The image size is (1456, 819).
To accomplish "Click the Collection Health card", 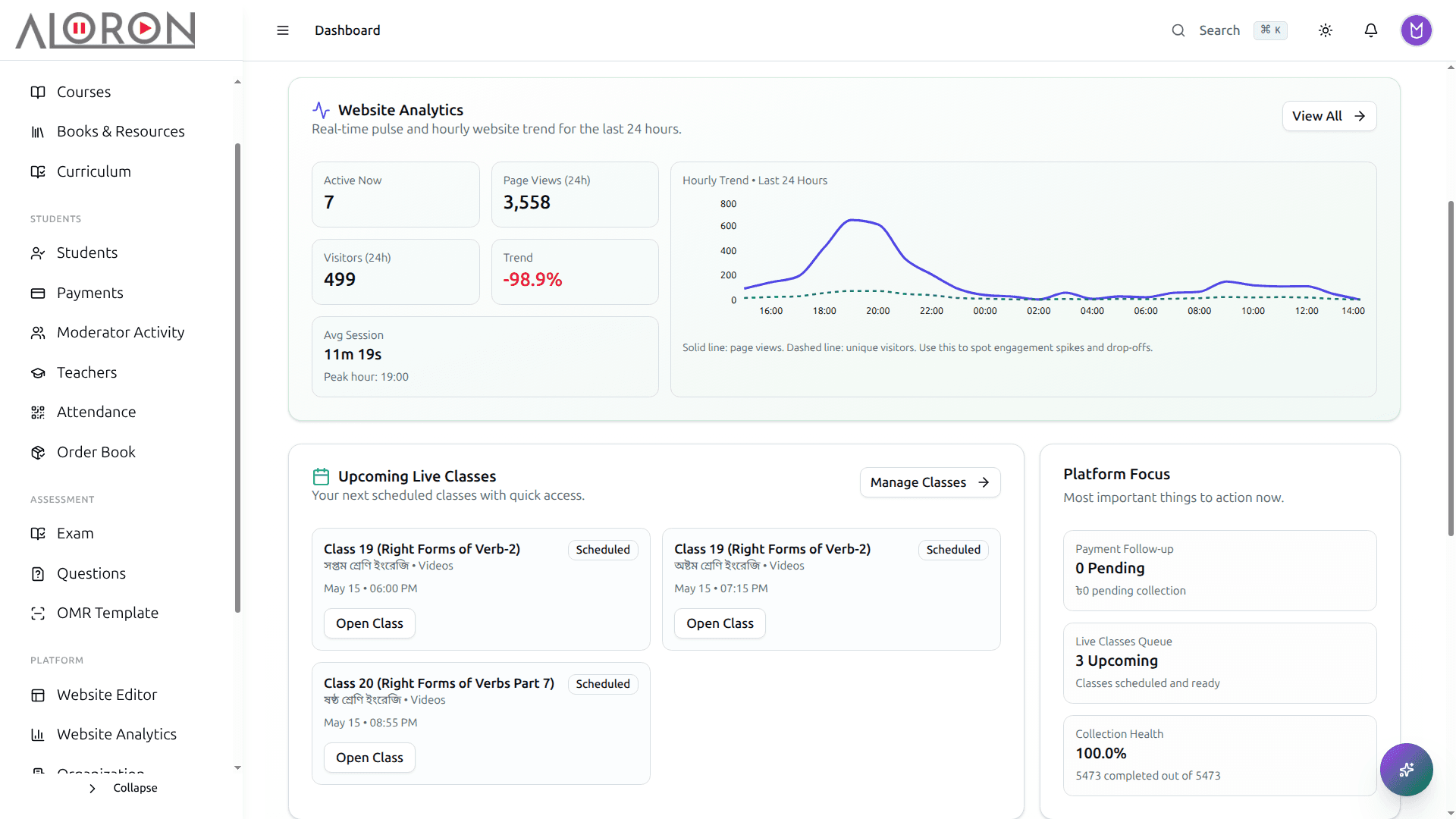I will (x=1219, y=755).
